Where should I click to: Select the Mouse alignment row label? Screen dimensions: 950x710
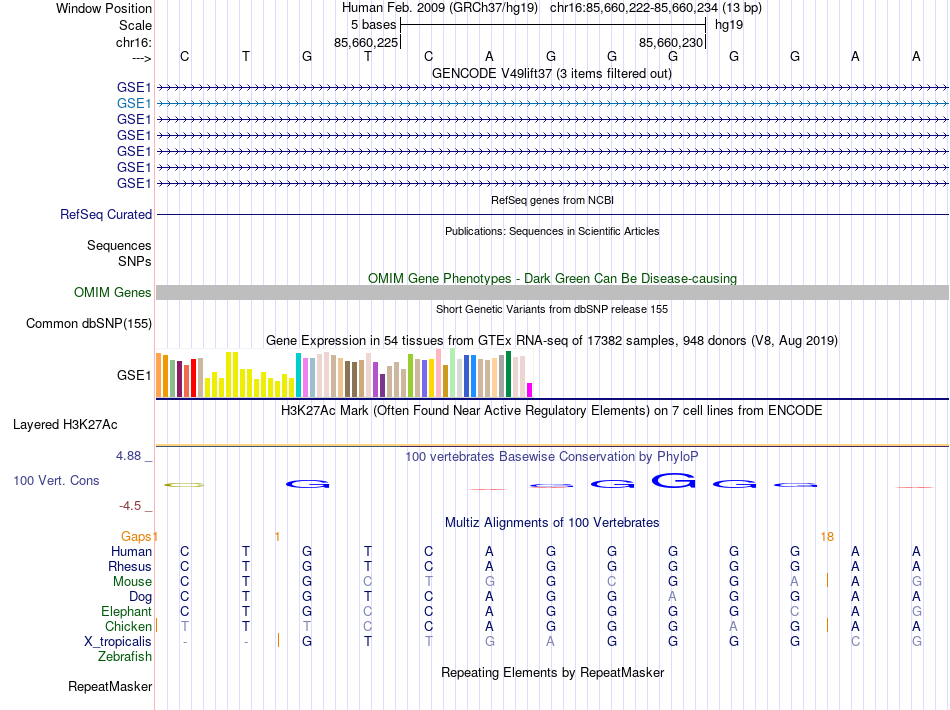pos(132,582)
